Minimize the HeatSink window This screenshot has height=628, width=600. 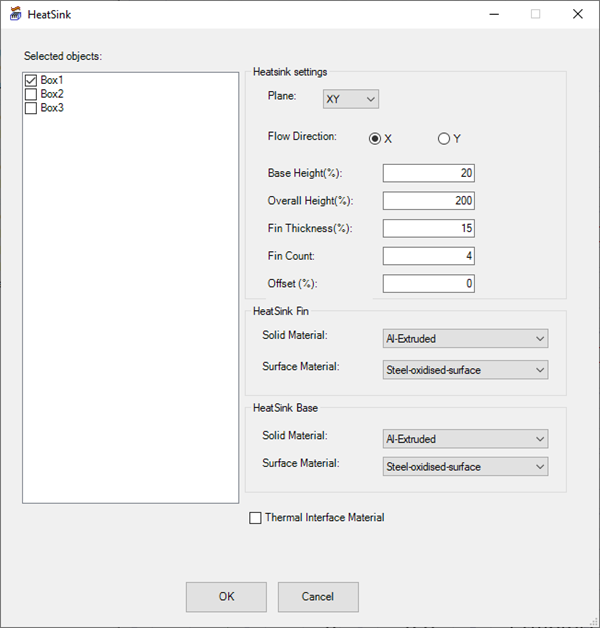494,14
